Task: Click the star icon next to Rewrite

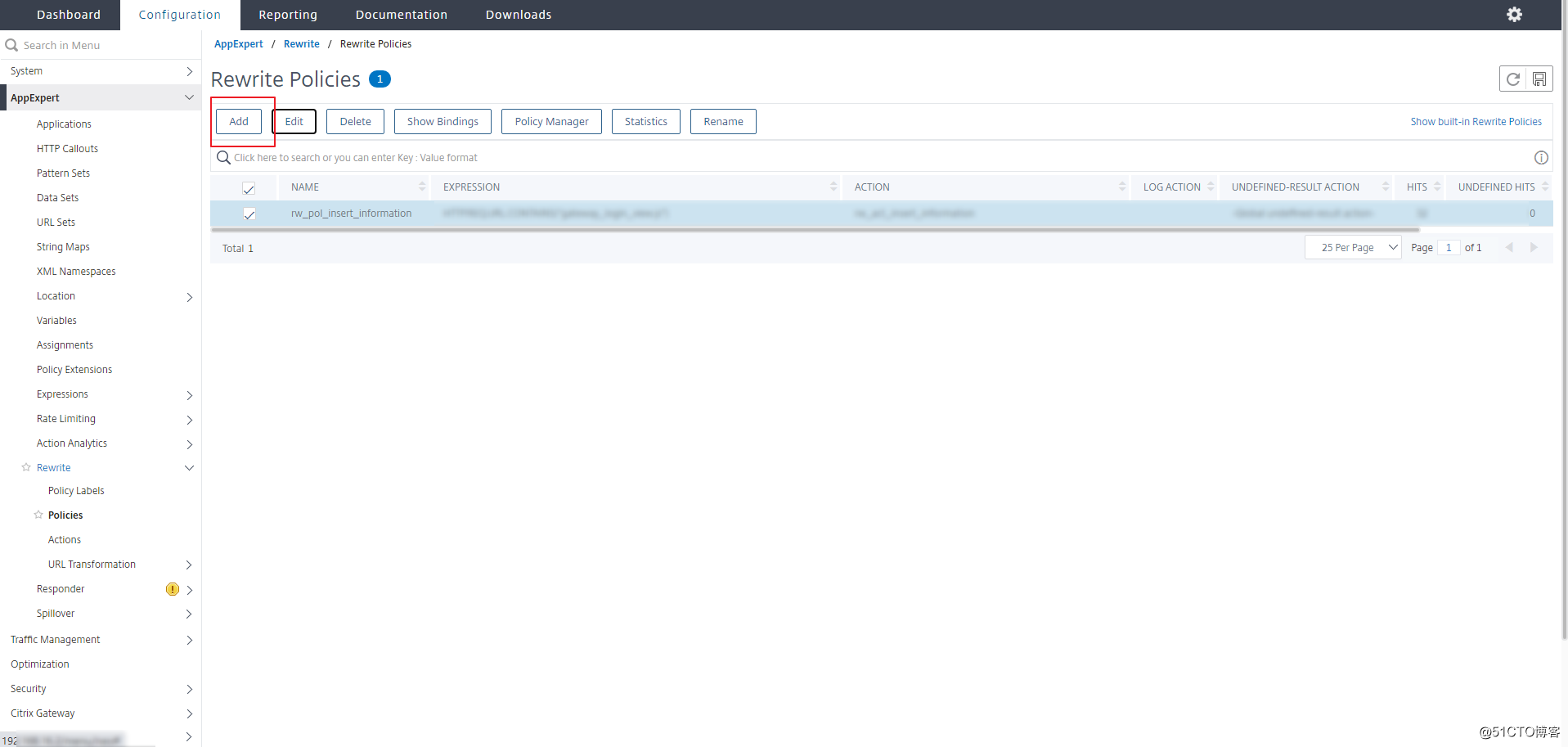Action: coord(26,467)
